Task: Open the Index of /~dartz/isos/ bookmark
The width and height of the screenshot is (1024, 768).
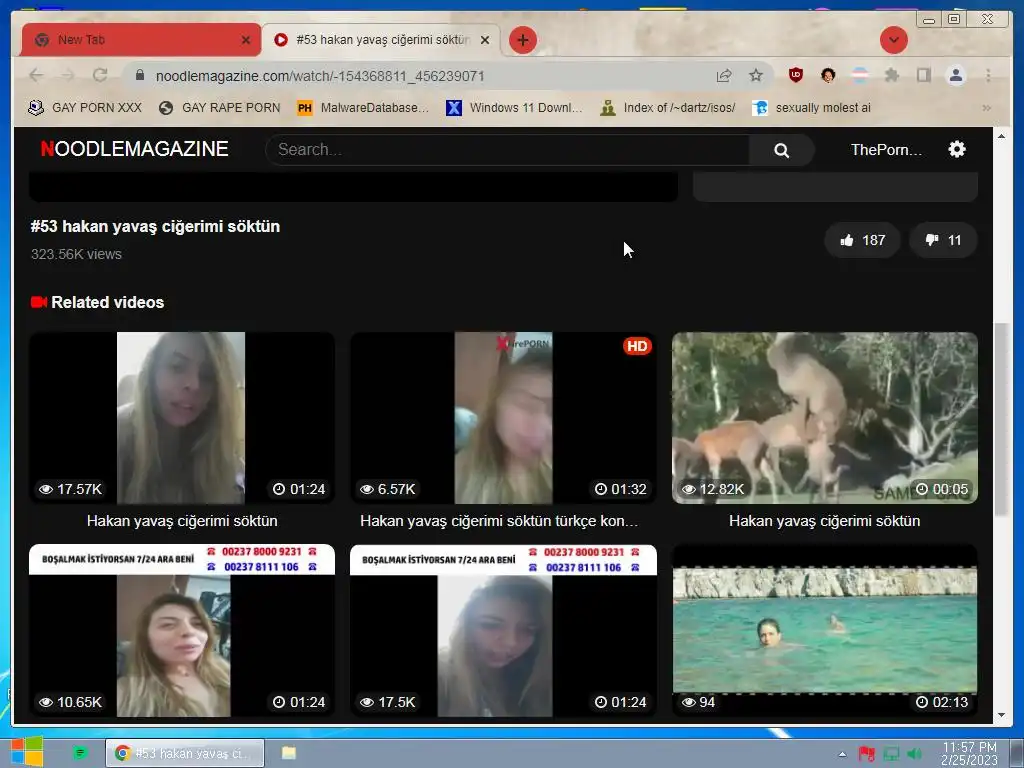Action: [667, 108]
